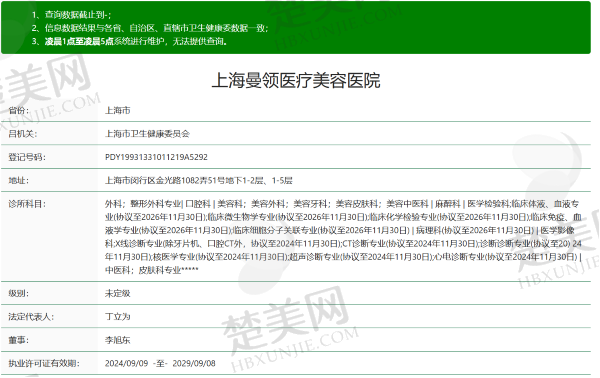Click the 级别 label
Viewport: 600px width, 378px height.
pyautogui.click(x=18, y=293)
